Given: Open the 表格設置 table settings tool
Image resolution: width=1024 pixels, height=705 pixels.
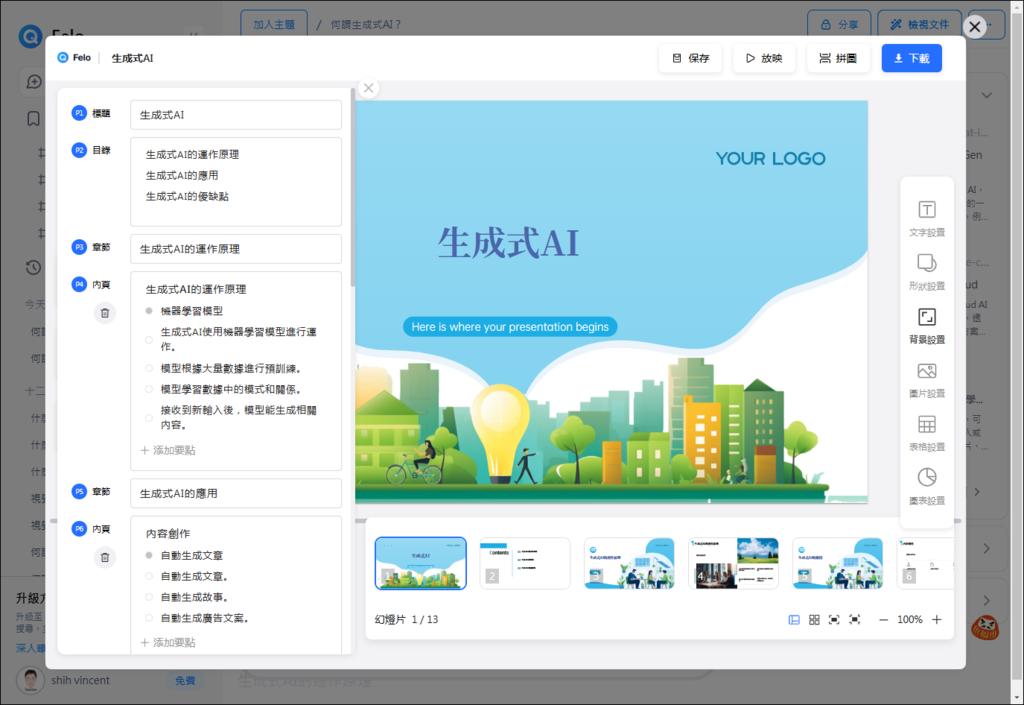Looking at the screenshot, I should pyautogui.click(x=926, y=432).
